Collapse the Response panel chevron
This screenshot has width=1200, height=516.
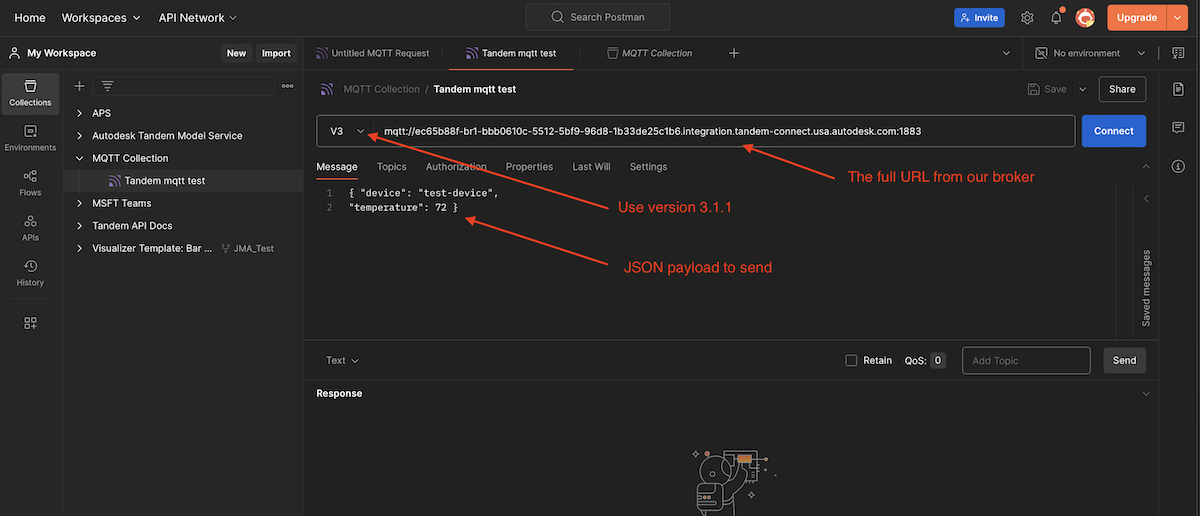[1146, 394]
